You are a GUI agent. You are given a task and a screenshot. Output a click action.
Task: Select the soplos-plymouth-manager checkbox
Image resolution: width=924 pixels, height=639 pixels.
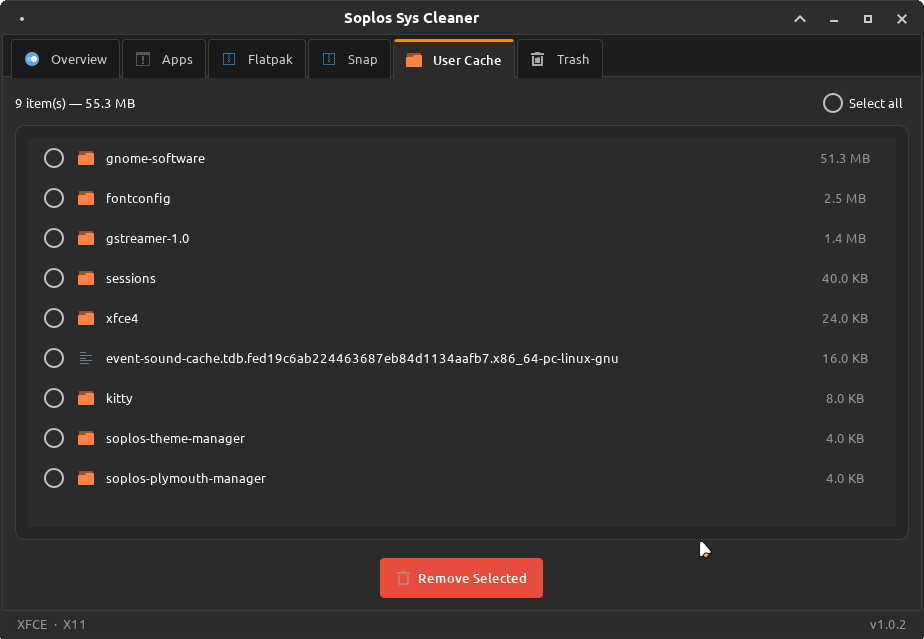tap(54, 478)
